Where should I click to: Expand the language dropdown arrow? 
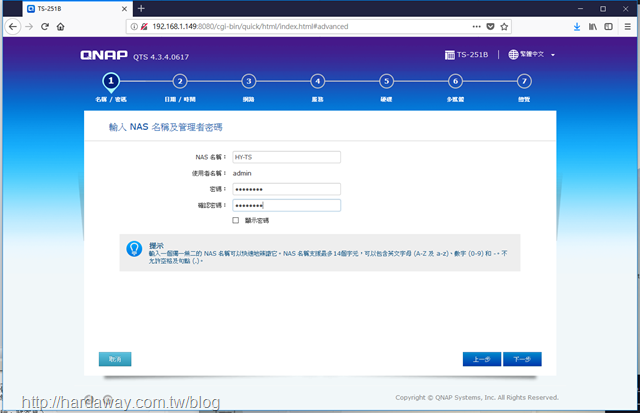click(x=553, y=55)
